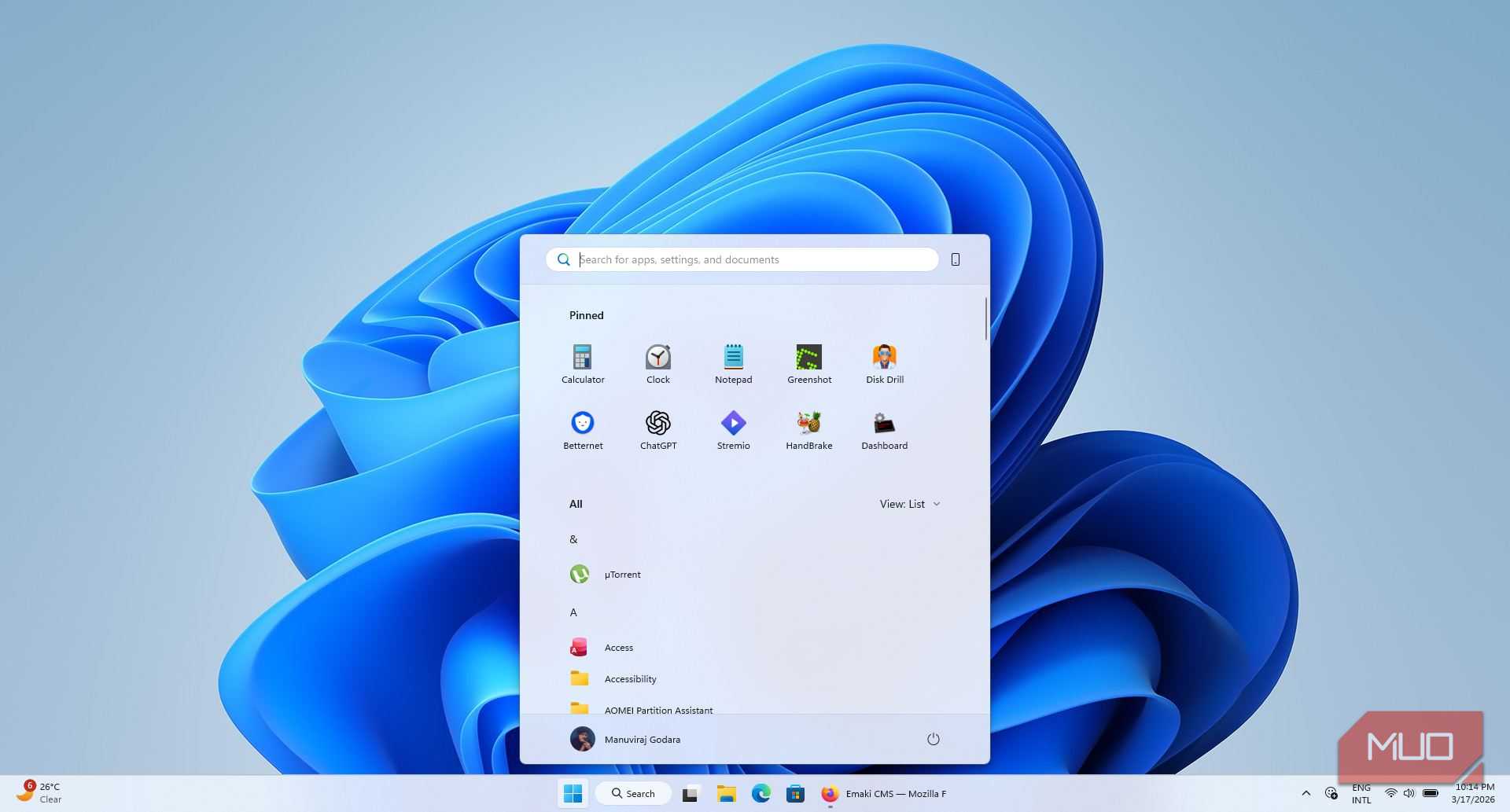Open the phone link icon beside search

956,259
